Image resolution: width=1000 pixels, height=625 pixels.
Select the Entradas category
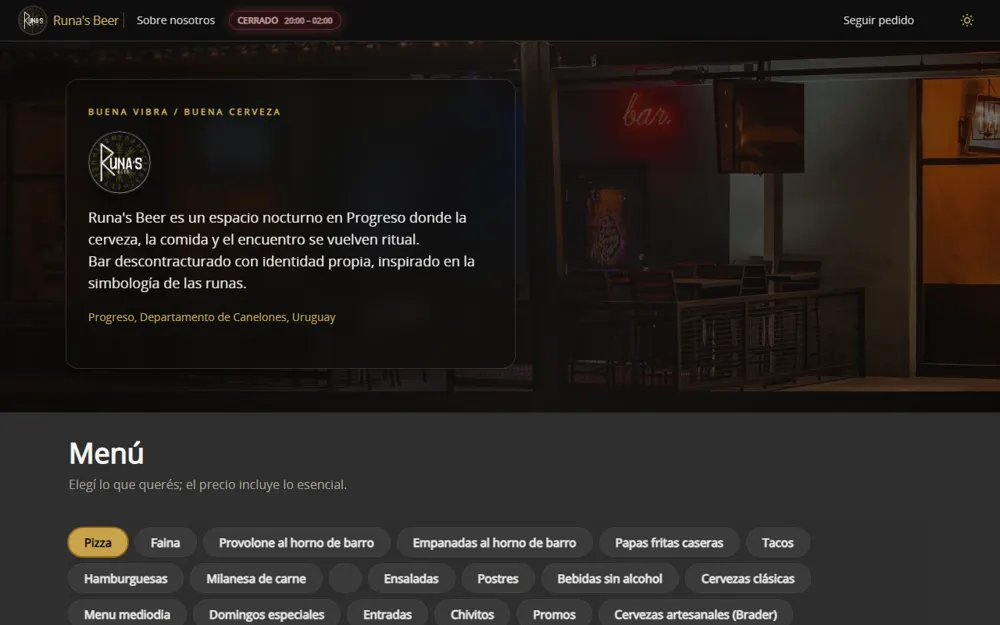[x=387, y=614]
